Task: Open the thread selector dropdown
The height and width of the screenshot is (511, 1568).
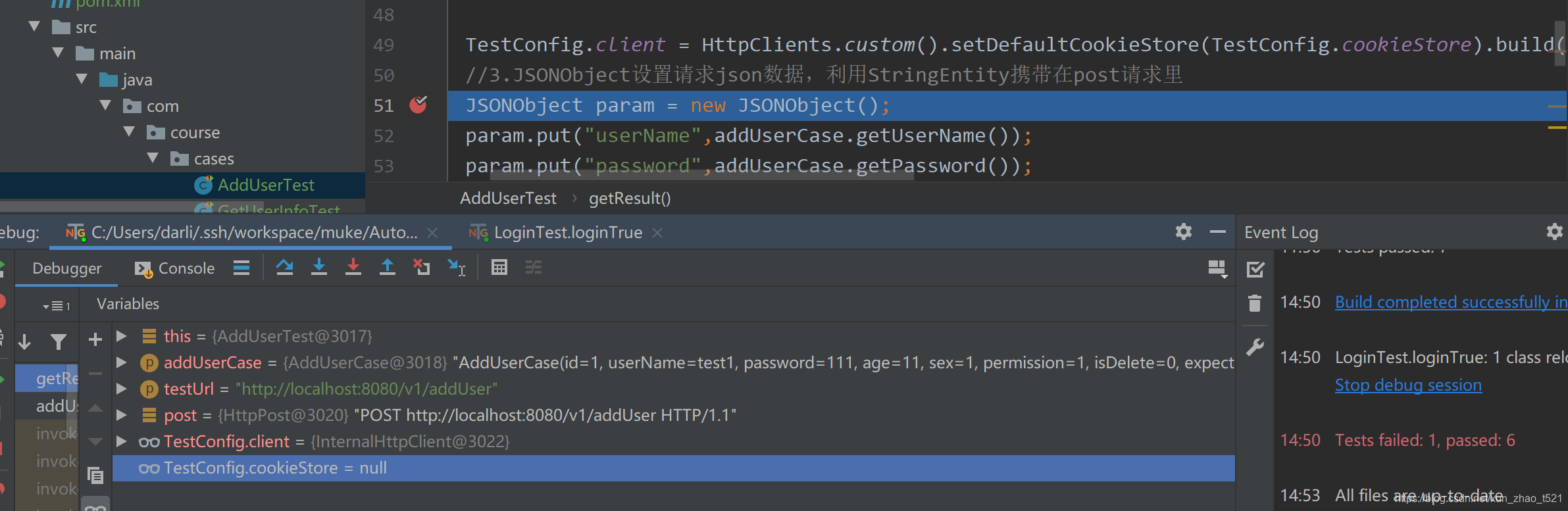Action: (x=57, y=306)
